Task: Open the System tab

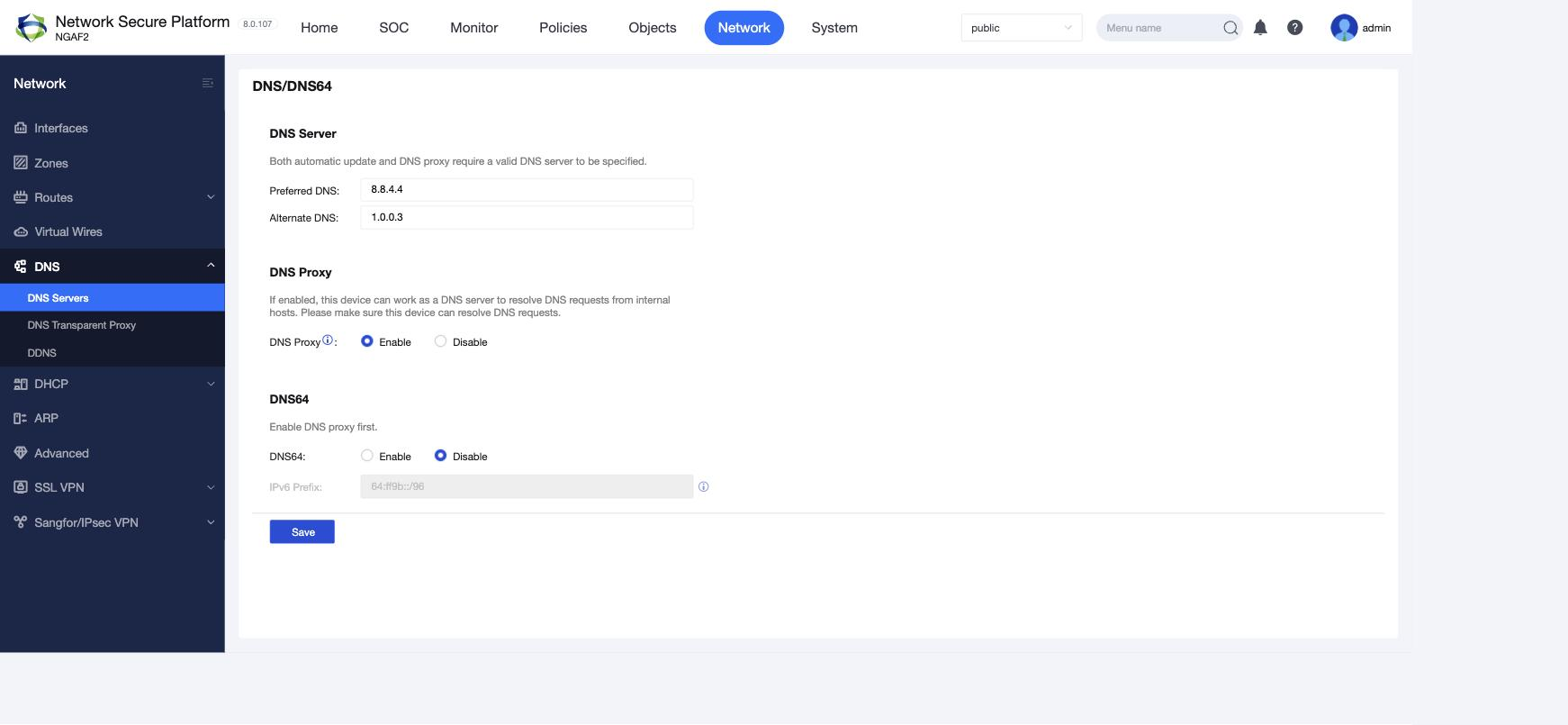Action: click(834, 28)
